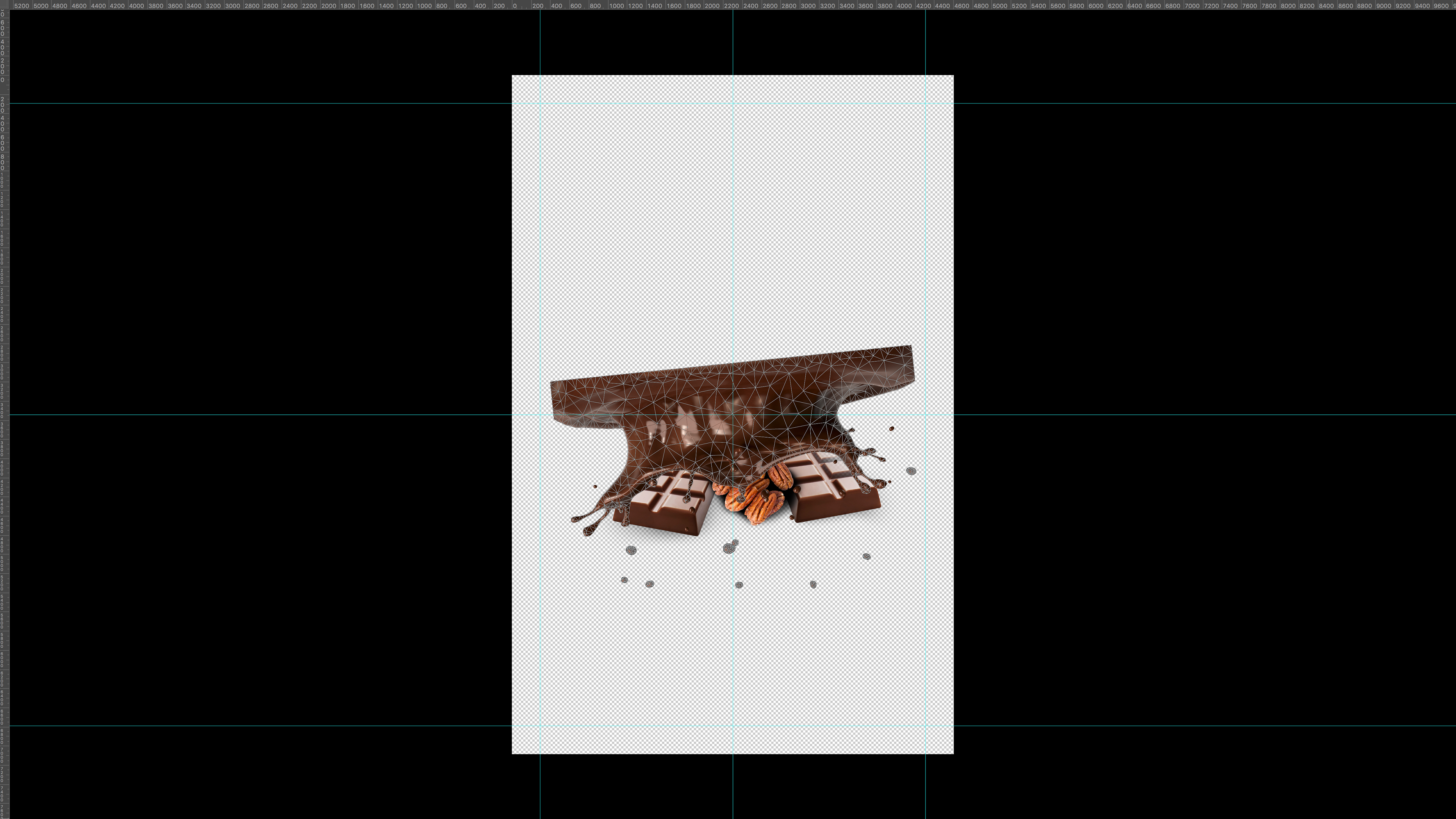Click the bottom-center droplet on the center guide
This screenshot has width=1456, height=819.
[739, 585]
